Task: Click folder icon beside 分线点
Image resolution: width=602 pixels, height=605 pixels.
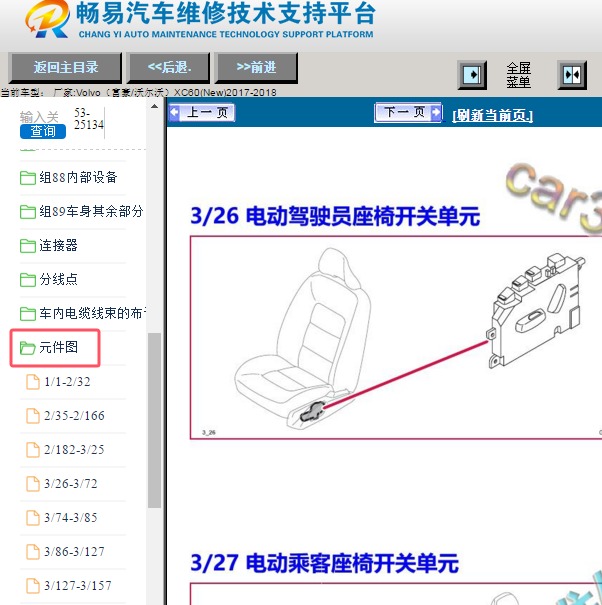Action: pyautogui.click(x=28, y=280)
